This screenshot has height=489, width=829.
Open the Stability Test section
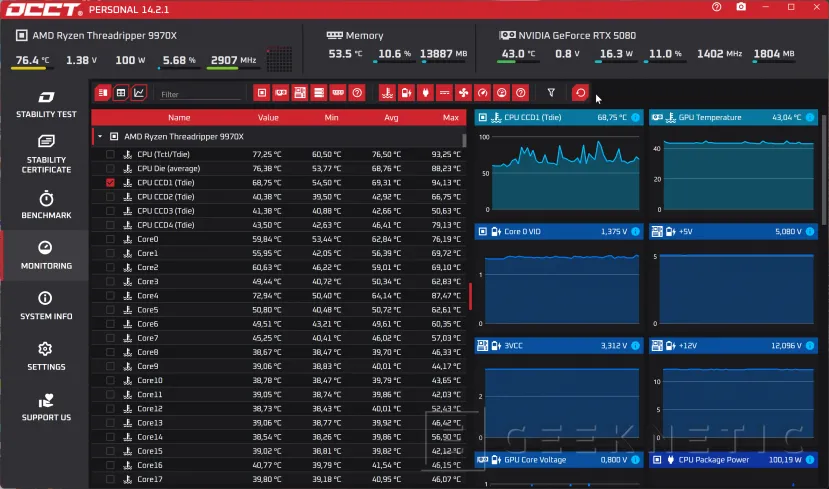46,104
